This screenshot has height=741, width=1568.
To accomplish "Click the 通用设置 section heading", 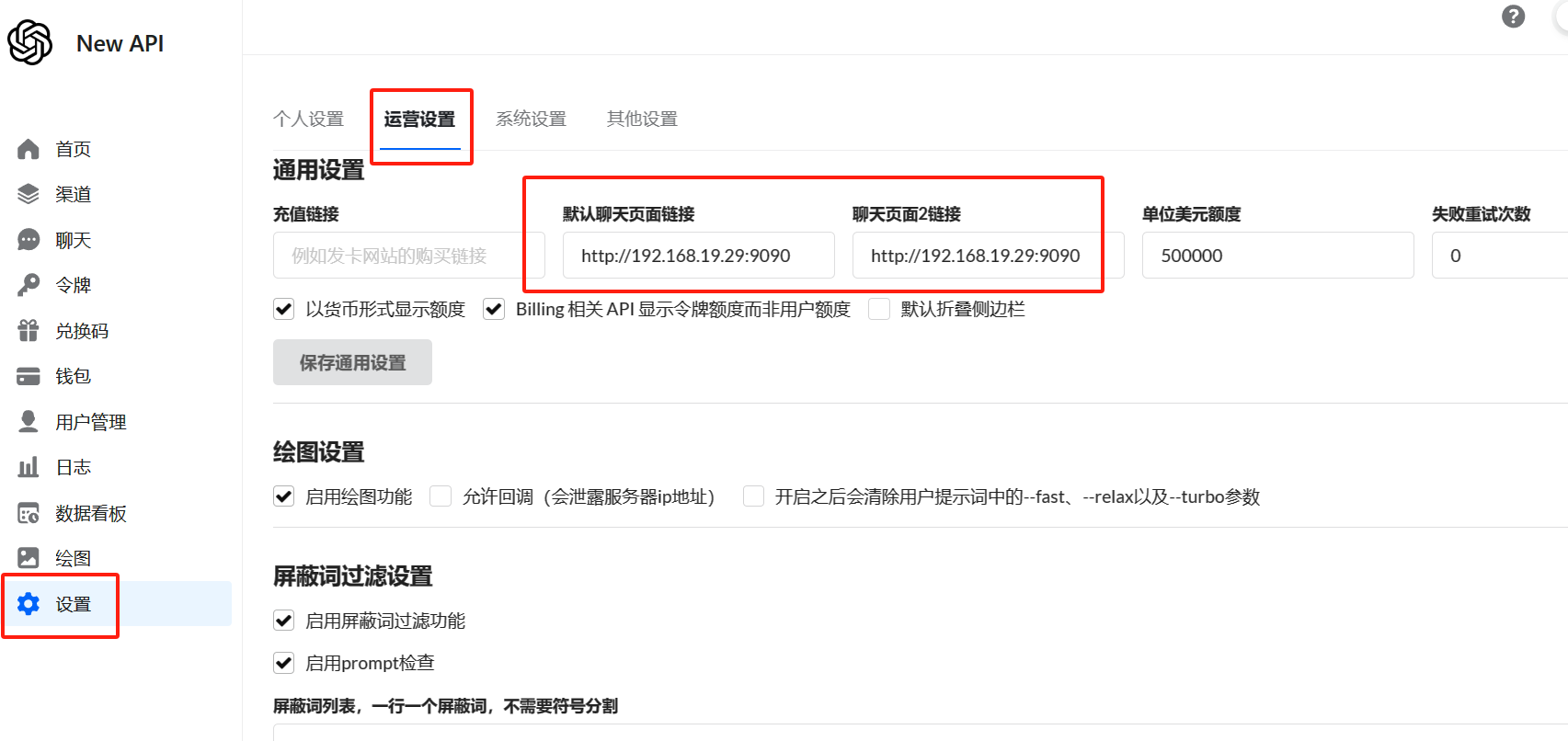I will (x=319, y=170).
